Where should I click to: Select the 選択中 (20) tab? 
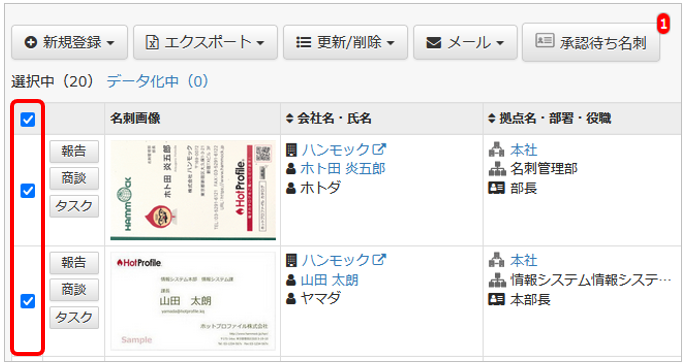coord(53,81)
